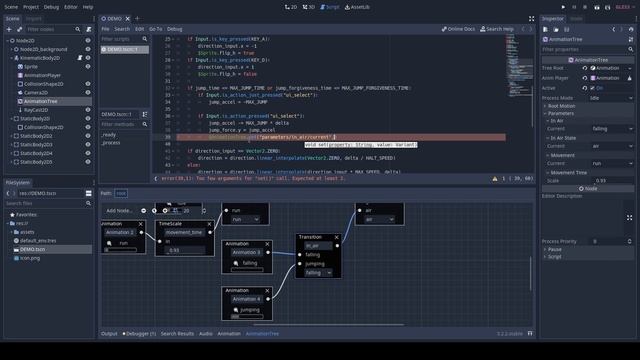640x360 pixels.
Task: Hide the StaticBody2D2 node
Action: point(88,136)
